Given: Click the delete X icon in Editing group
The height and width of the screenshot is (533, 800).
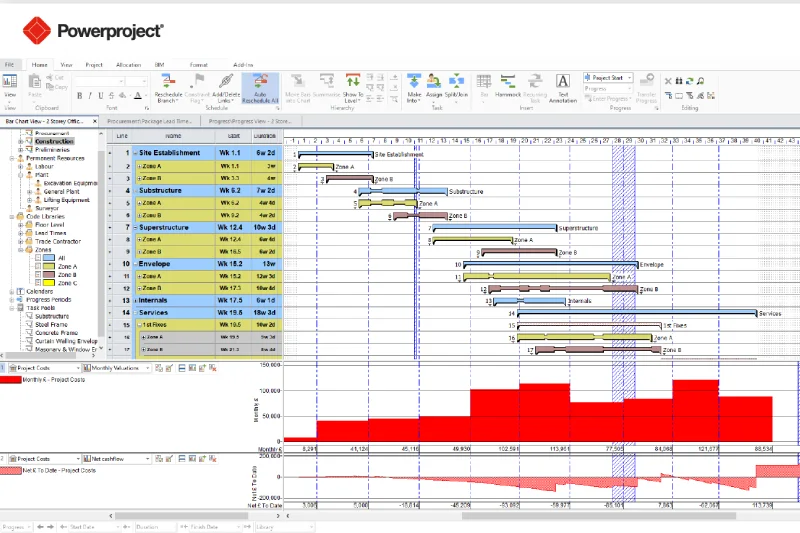Looking at the screenshot, I should pos(668,81).
